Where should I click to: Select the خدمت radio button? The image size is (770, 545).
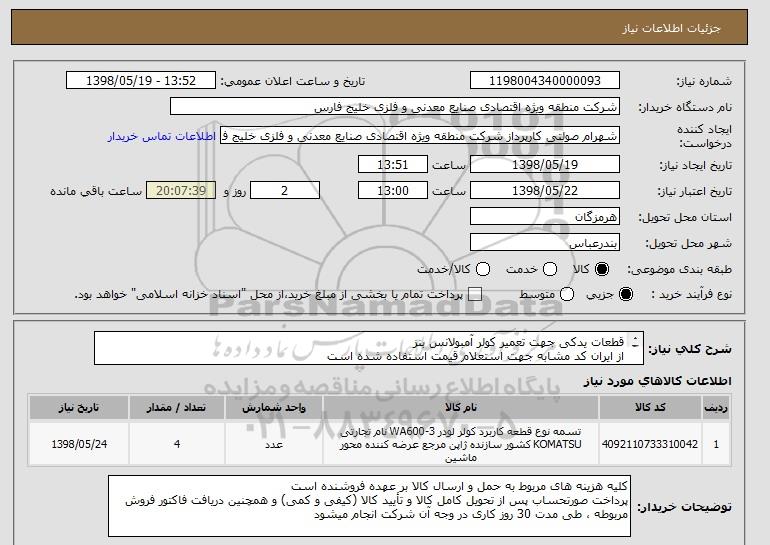(550, 269)
